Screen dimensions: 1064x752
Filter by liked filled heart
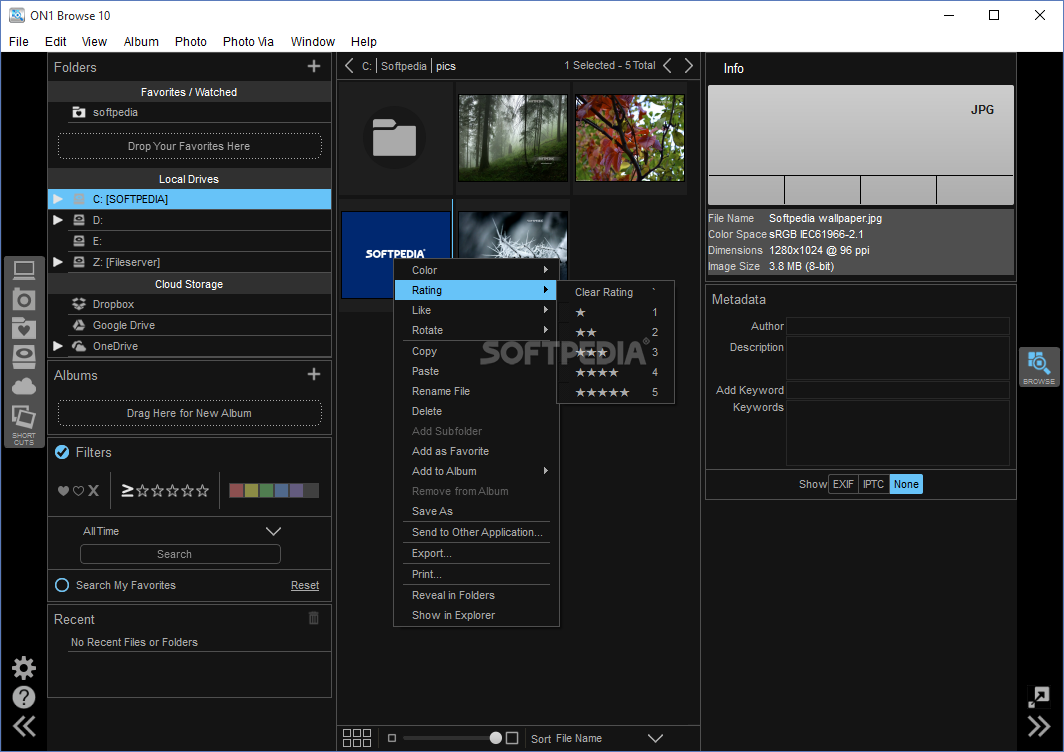[x=63, y=491]
